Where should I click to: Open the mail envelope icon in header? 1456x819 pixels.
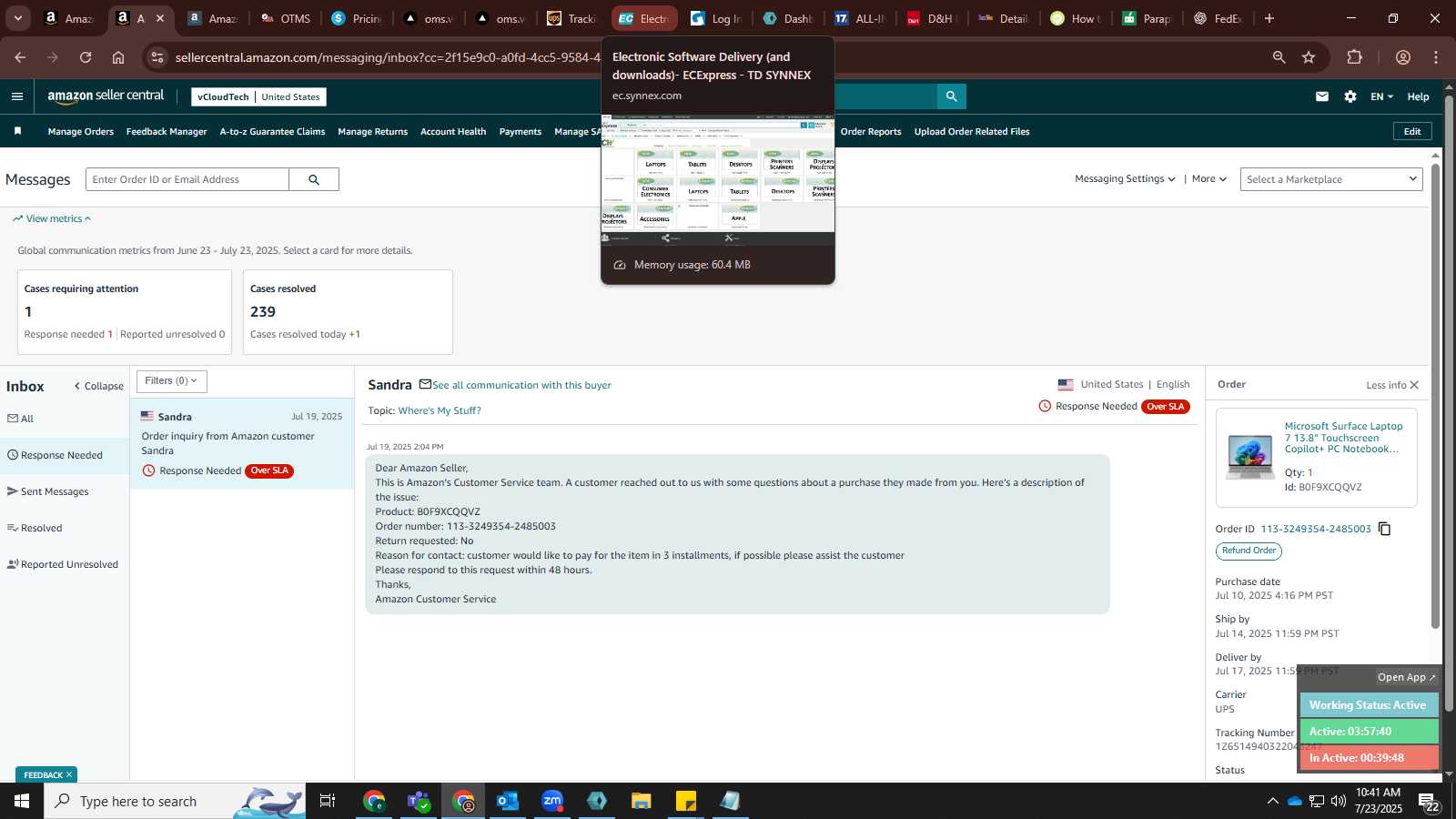[x=1322, y=96]
